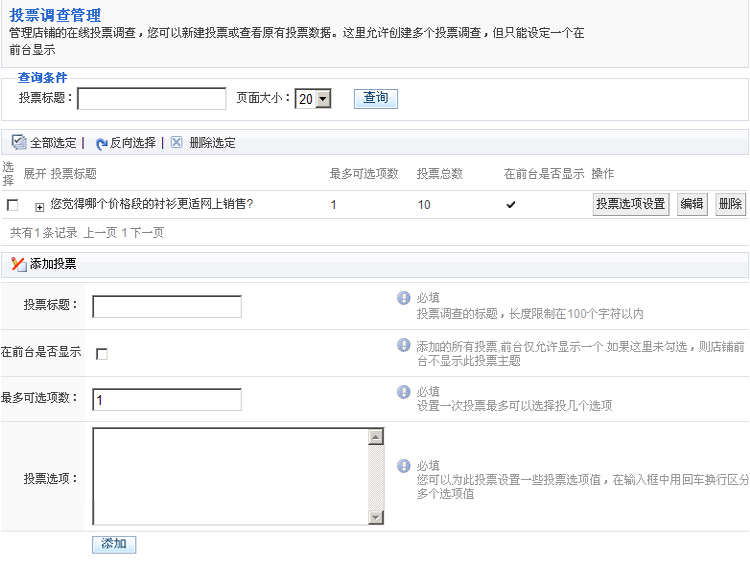750x572 pixels.
Task: Click the 删除选定 delete icon
Action: (x=177, y=142)
